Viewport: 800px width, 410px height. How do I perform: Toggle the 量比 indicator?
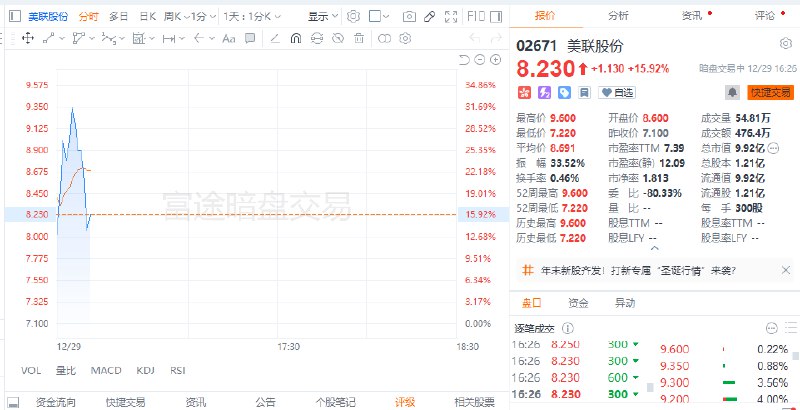tap(66, 371)
